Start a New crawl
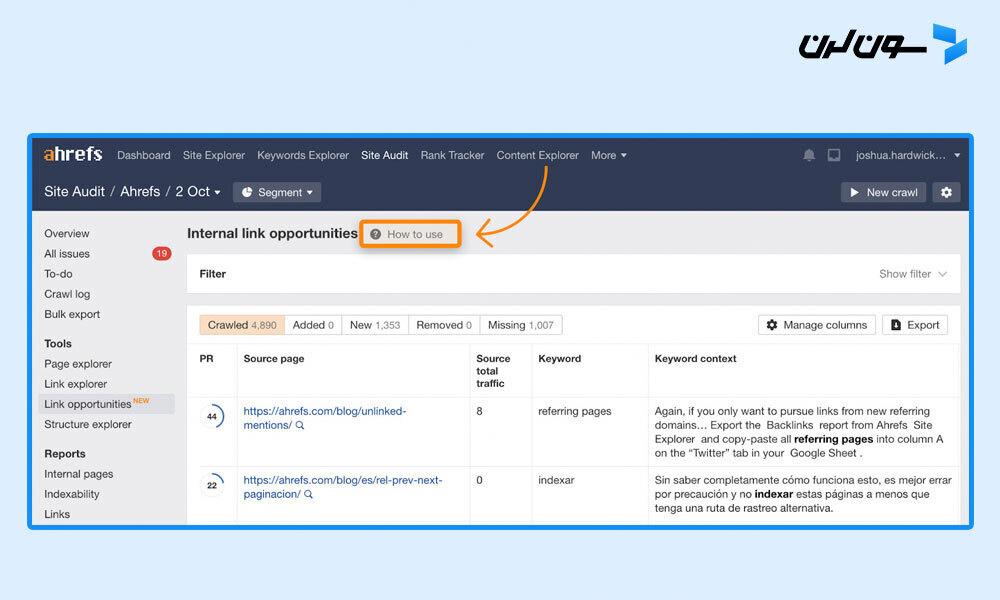Screen dimensions: 1000x600 click(883, 192)
